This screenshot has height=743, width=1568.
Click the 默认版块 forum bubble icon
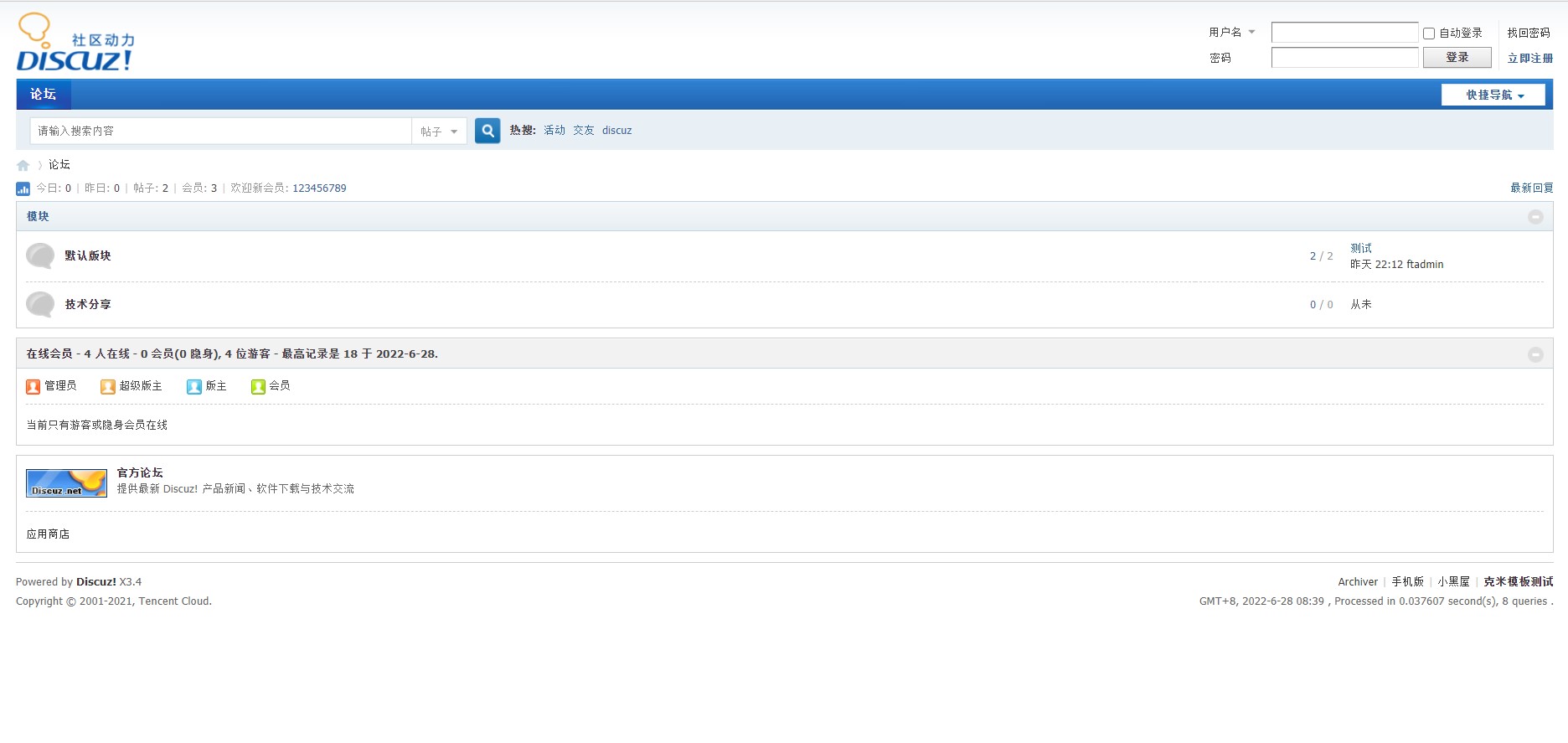pyautogui.click(x=40, y=255)
